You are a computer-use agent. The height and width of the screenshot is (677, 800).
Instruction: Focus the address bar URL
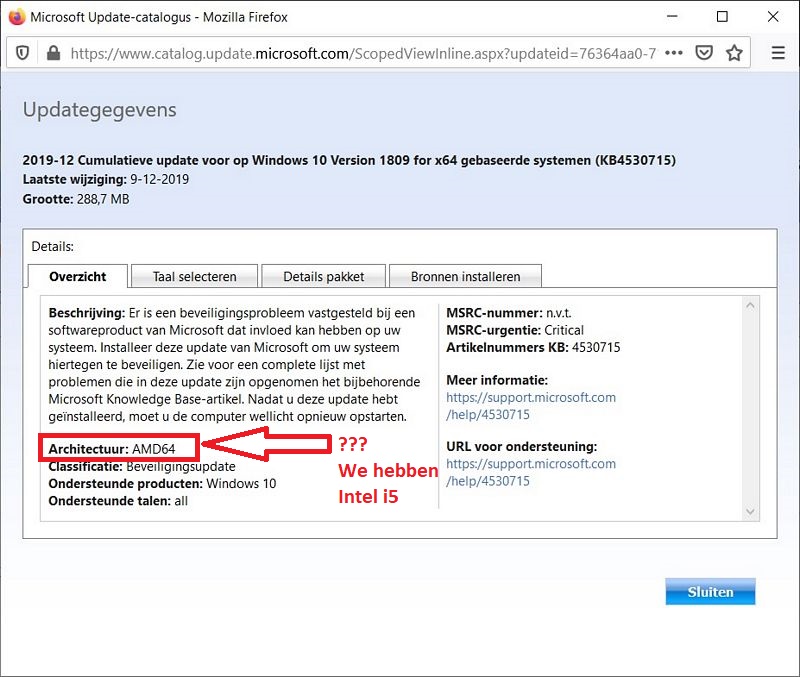point(363,53)
